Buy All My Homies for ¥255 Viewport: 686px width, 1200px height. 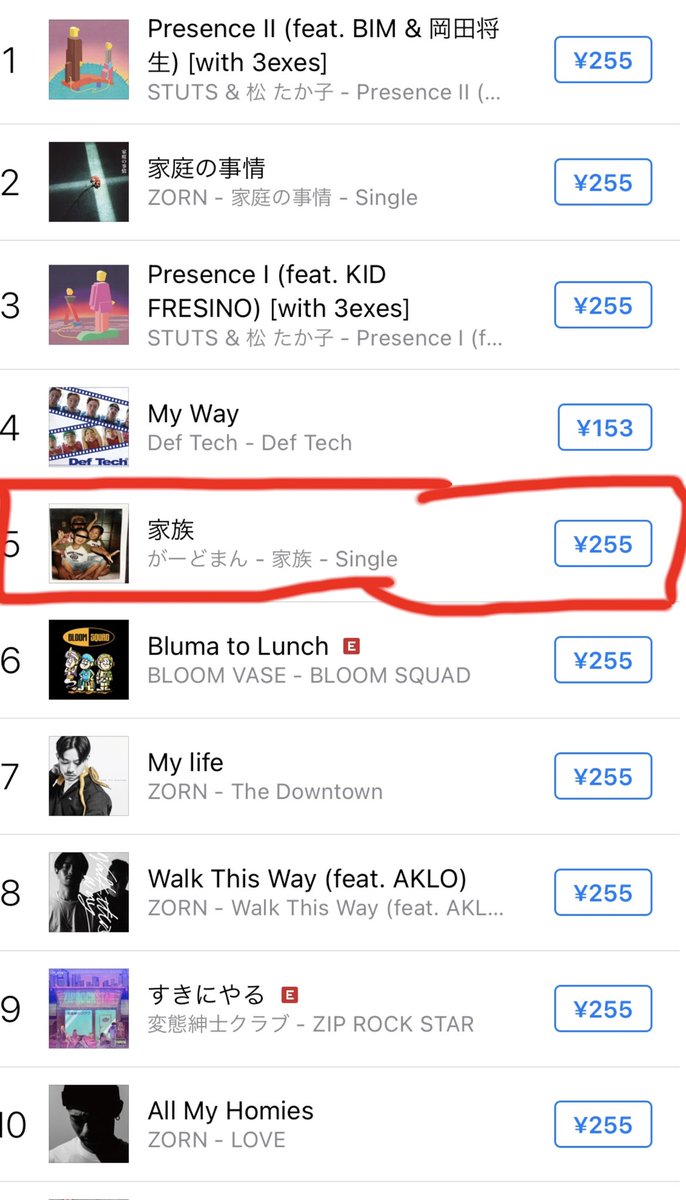[x=603, y=1125]
